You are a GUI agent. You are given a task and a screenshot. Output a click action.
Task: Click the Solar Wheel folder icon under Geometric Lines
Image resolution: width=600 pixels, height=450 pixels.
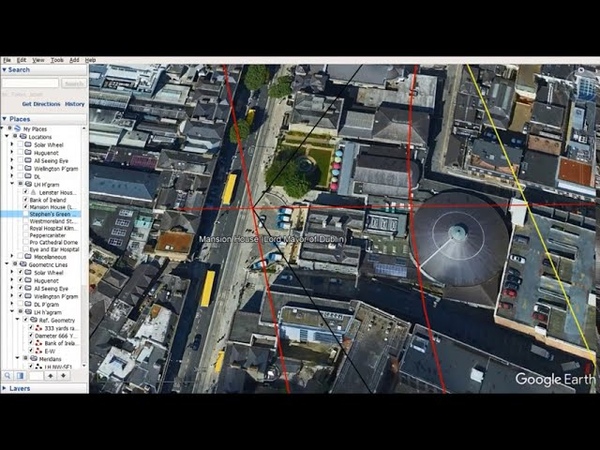pos(28,272)
